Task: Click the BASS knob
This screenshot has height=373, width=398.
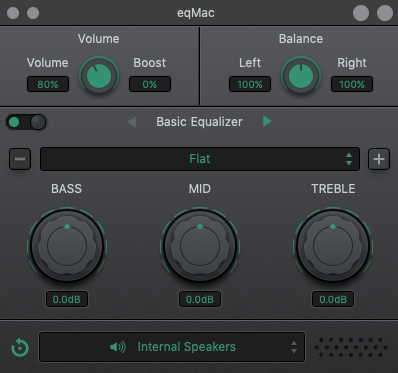Action: coord(67,246)
